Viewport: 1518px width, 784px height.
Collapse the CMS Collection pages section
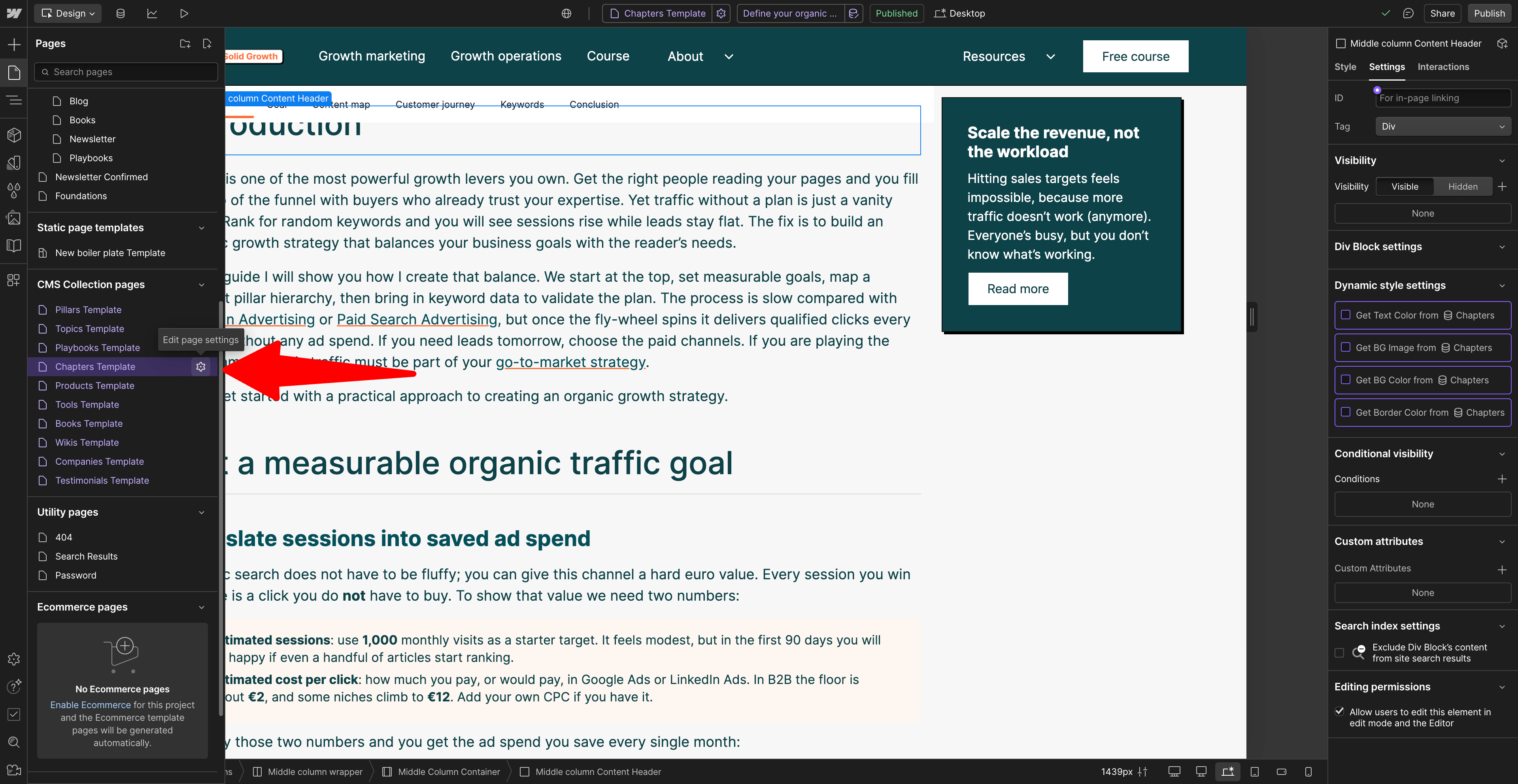(202, 285)
